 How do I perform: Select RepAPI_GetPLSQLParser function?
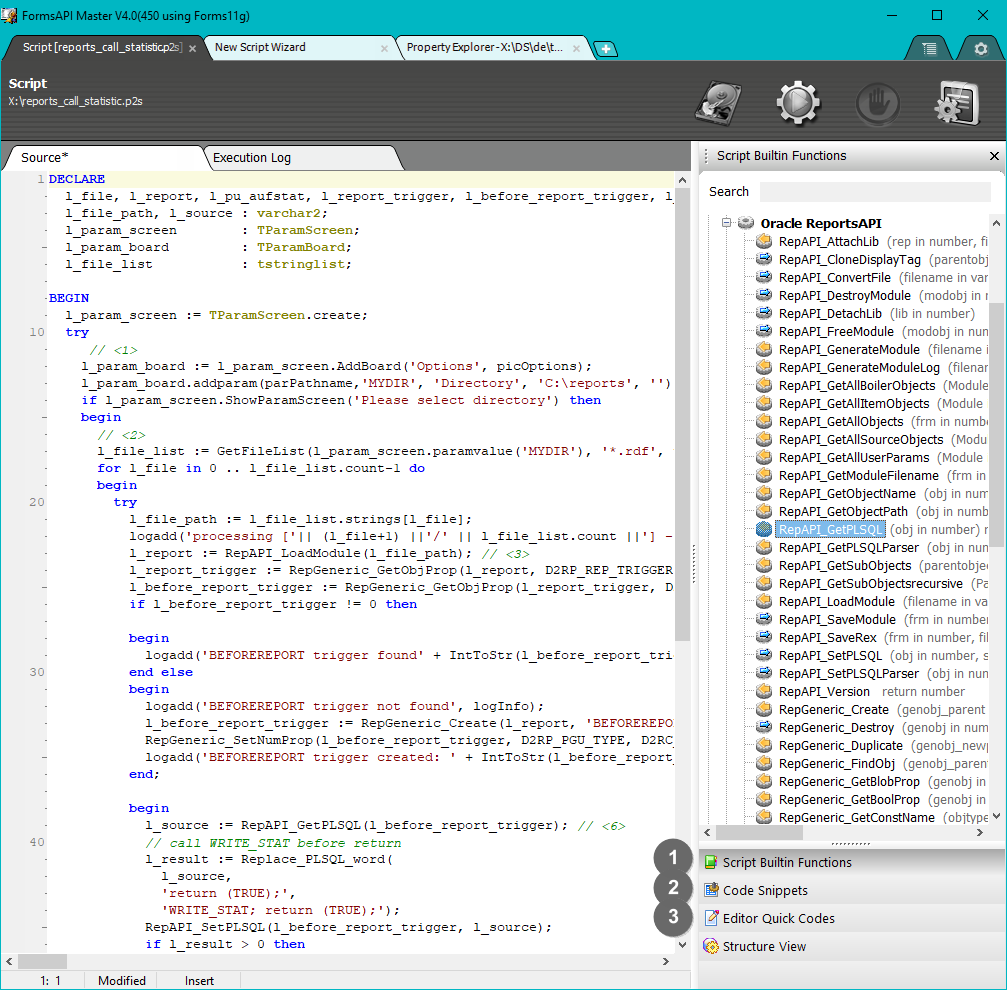[848, 548]
